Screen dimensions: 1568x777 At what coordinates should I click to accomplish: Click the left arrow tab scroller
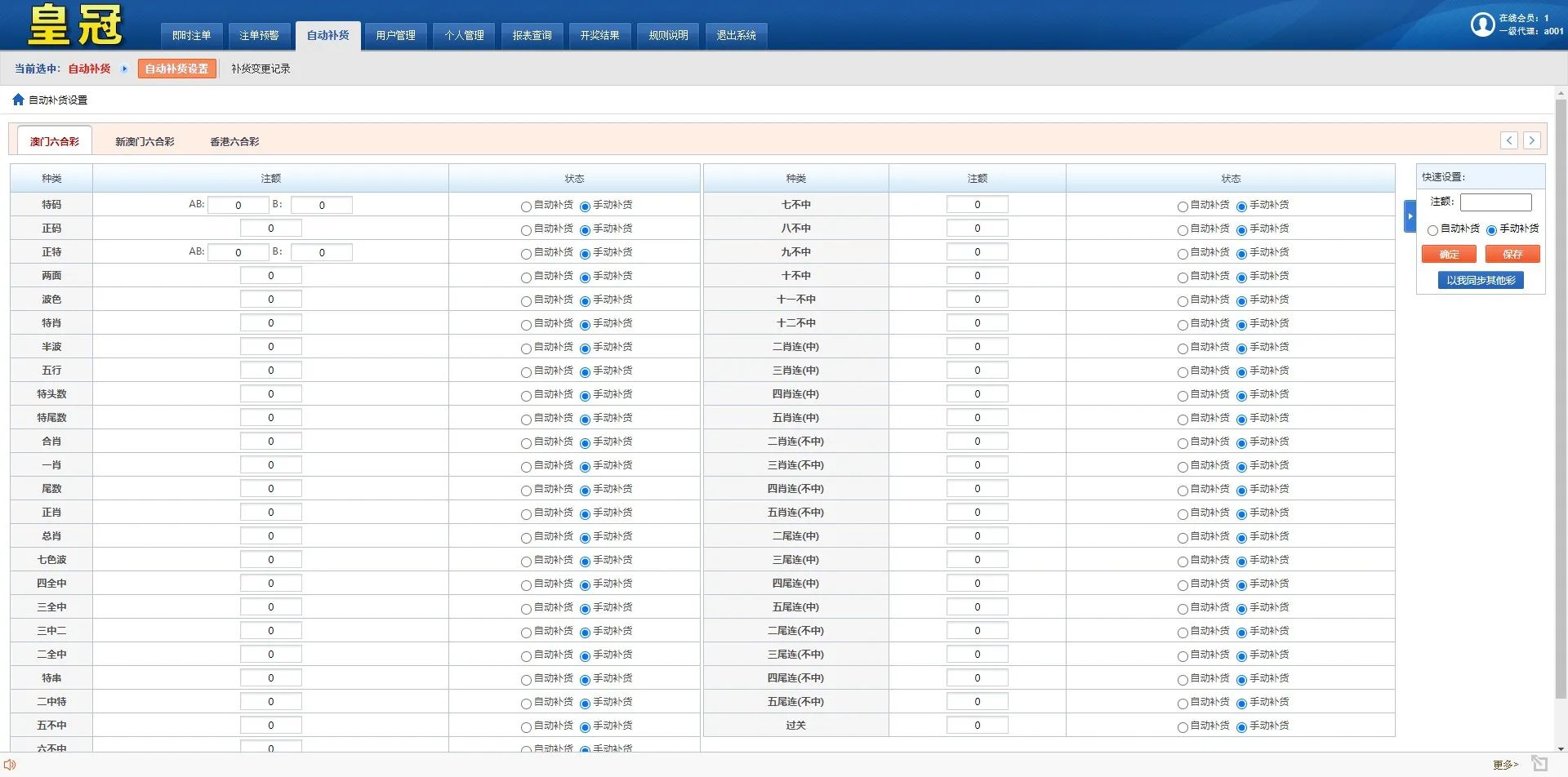1509,140
